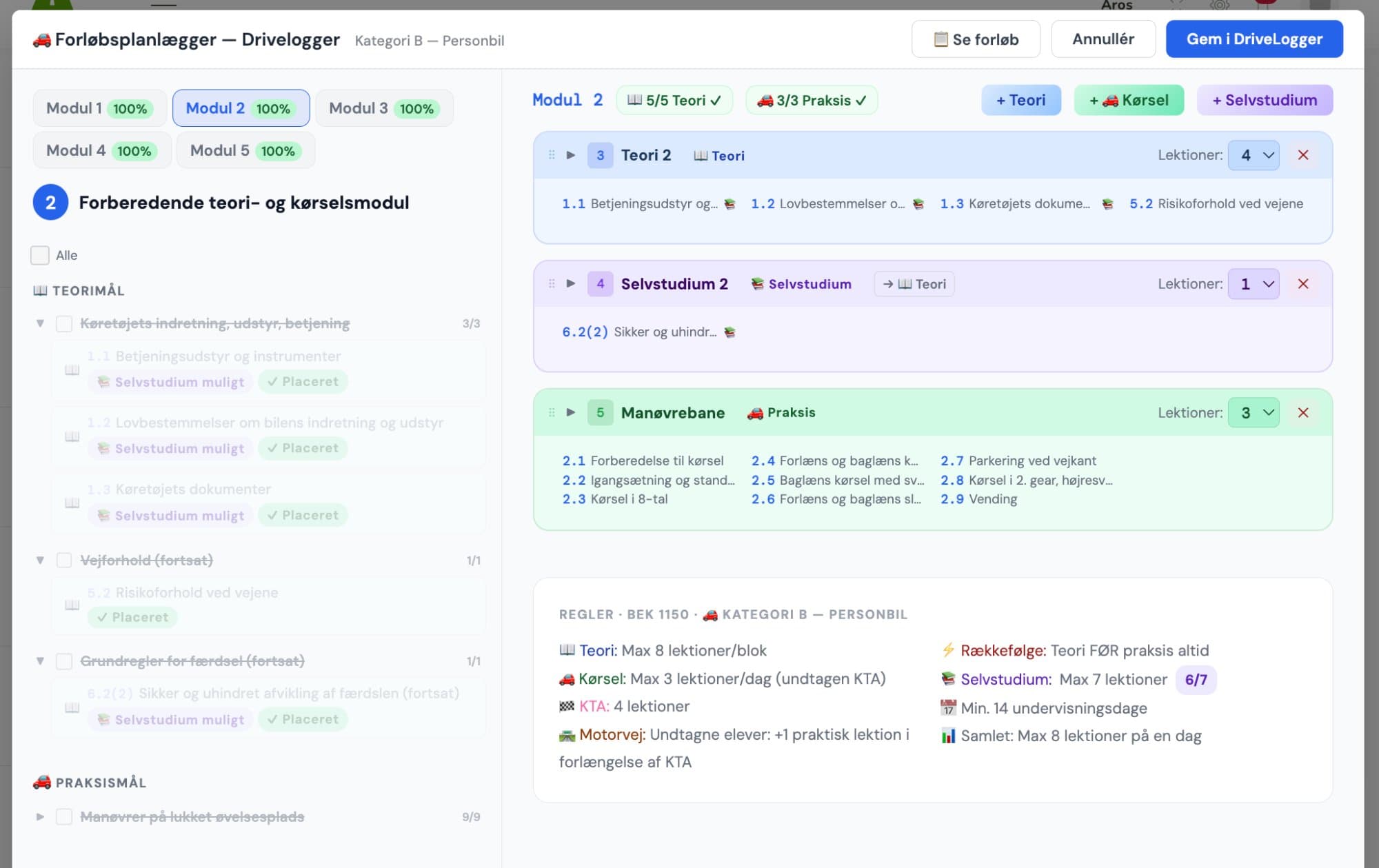The height and width of the screenshot is (868, 1379).
Task: Expand the Teori 2 block details
Action: (571, 155)
